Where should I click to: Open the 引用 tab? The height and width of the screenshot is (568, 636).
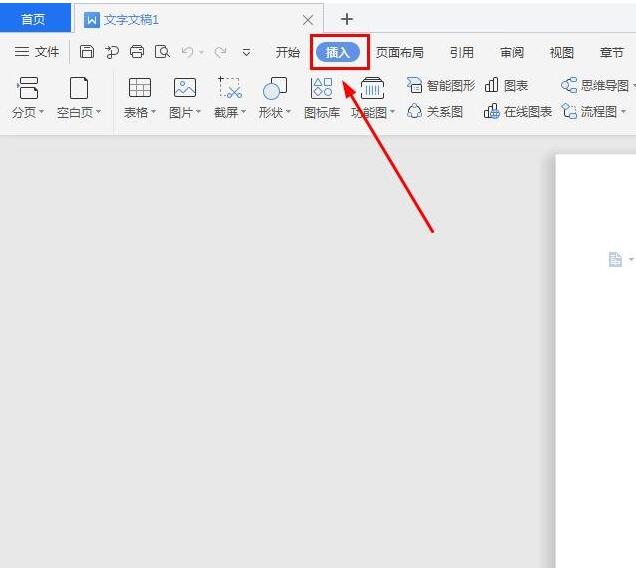coord(462,52)
